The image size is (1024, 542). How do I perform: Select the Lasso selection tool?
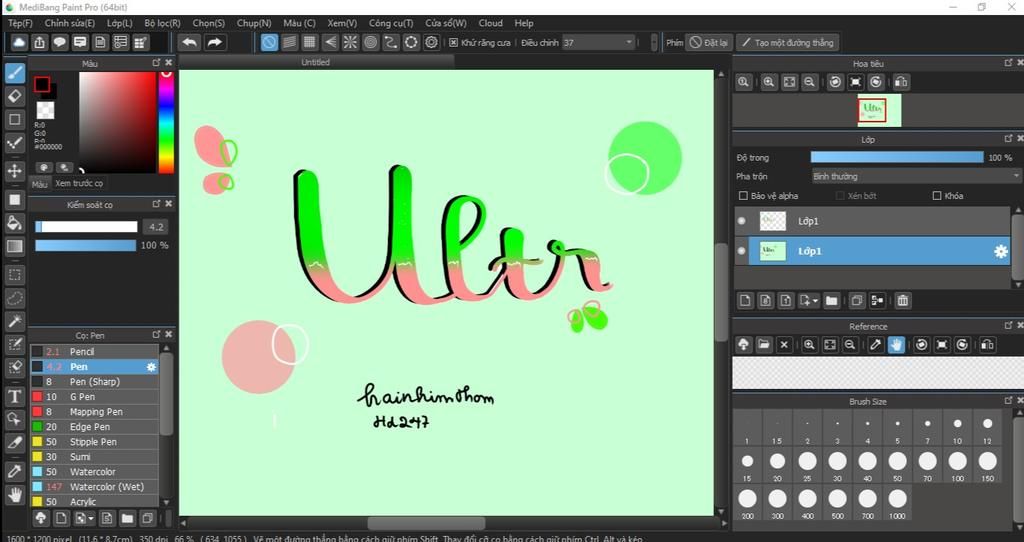(x=15, y=298)
